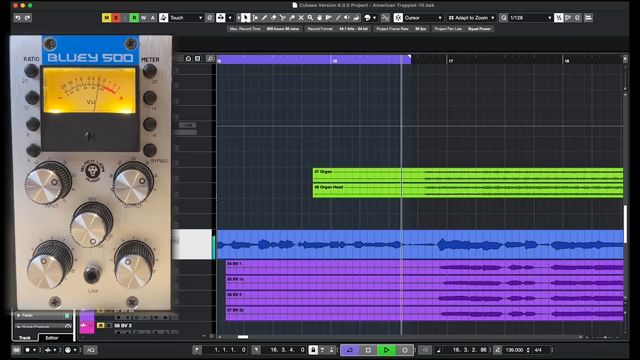The height and width of the screenshot is (360, 640).
Task: Click the INPUT knob on Bluey 500
Action: point(47,183)
